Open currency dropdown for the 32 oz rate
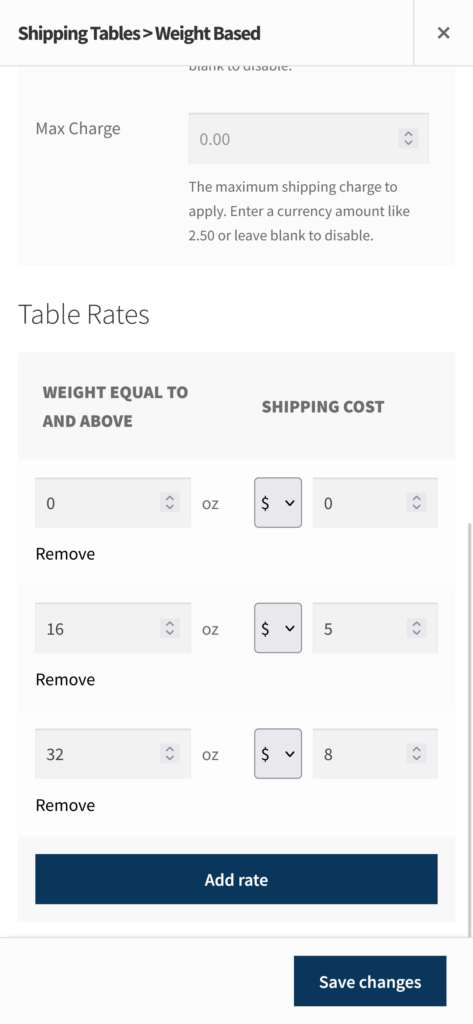Image resolution: width=473 pixels, height=1024 pixels. [x=278, y=754]
